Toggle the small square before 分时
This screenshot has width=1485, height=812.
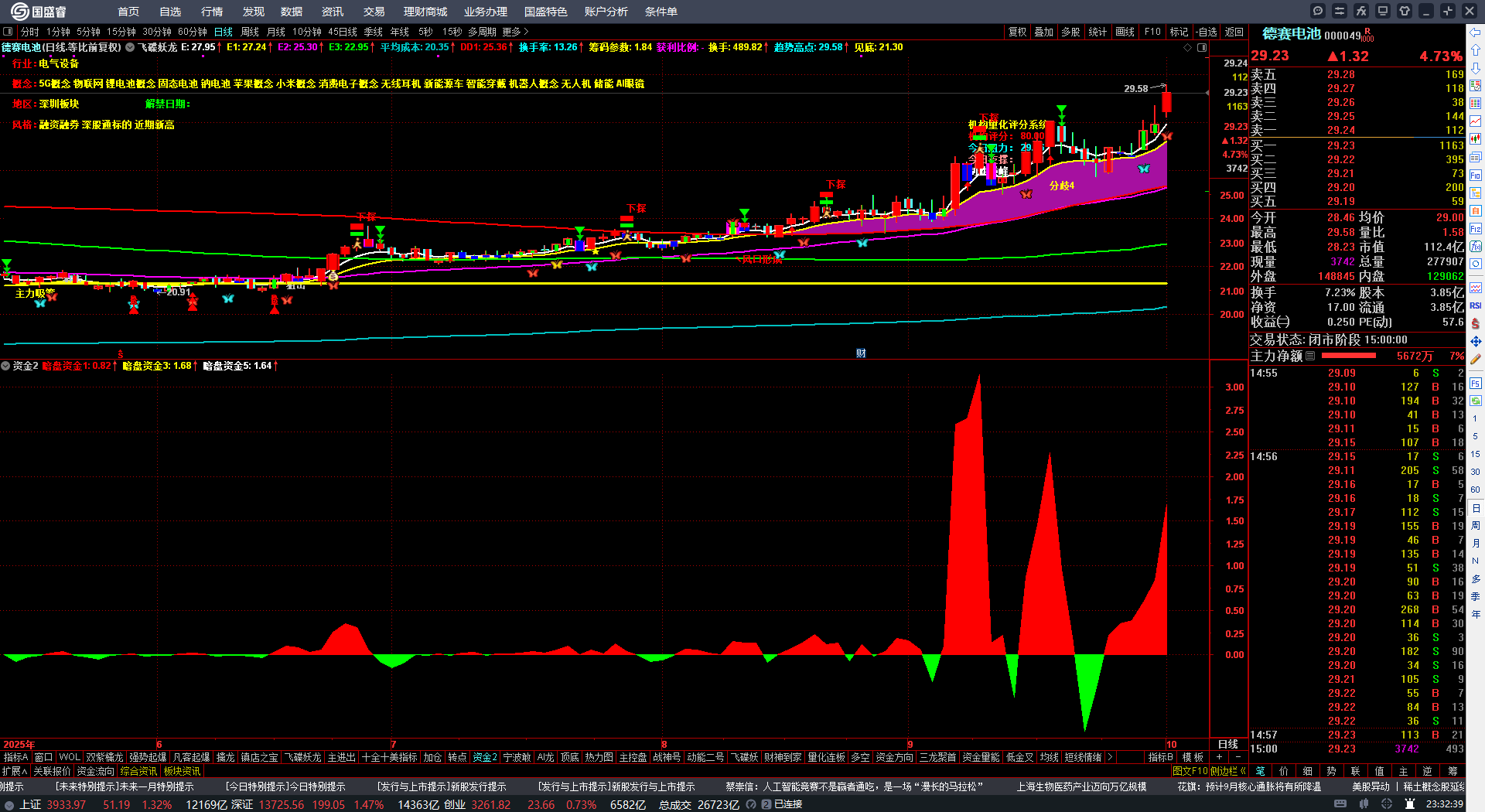click(8, 32)
